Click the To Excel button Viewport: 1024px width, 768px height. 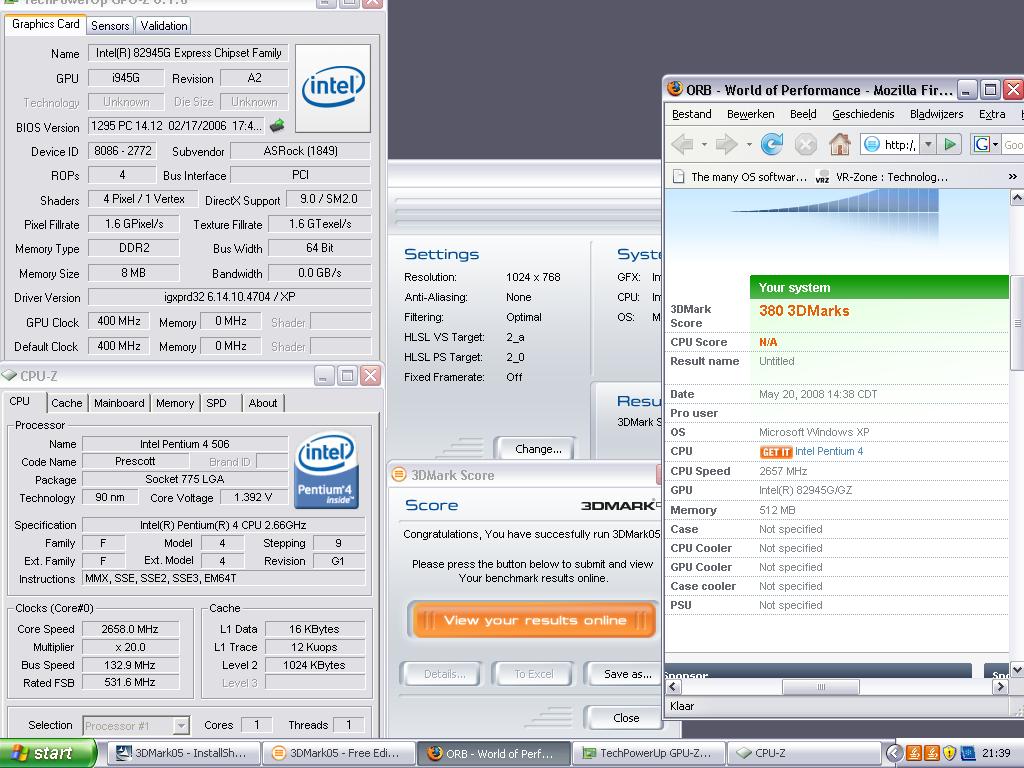533,674
